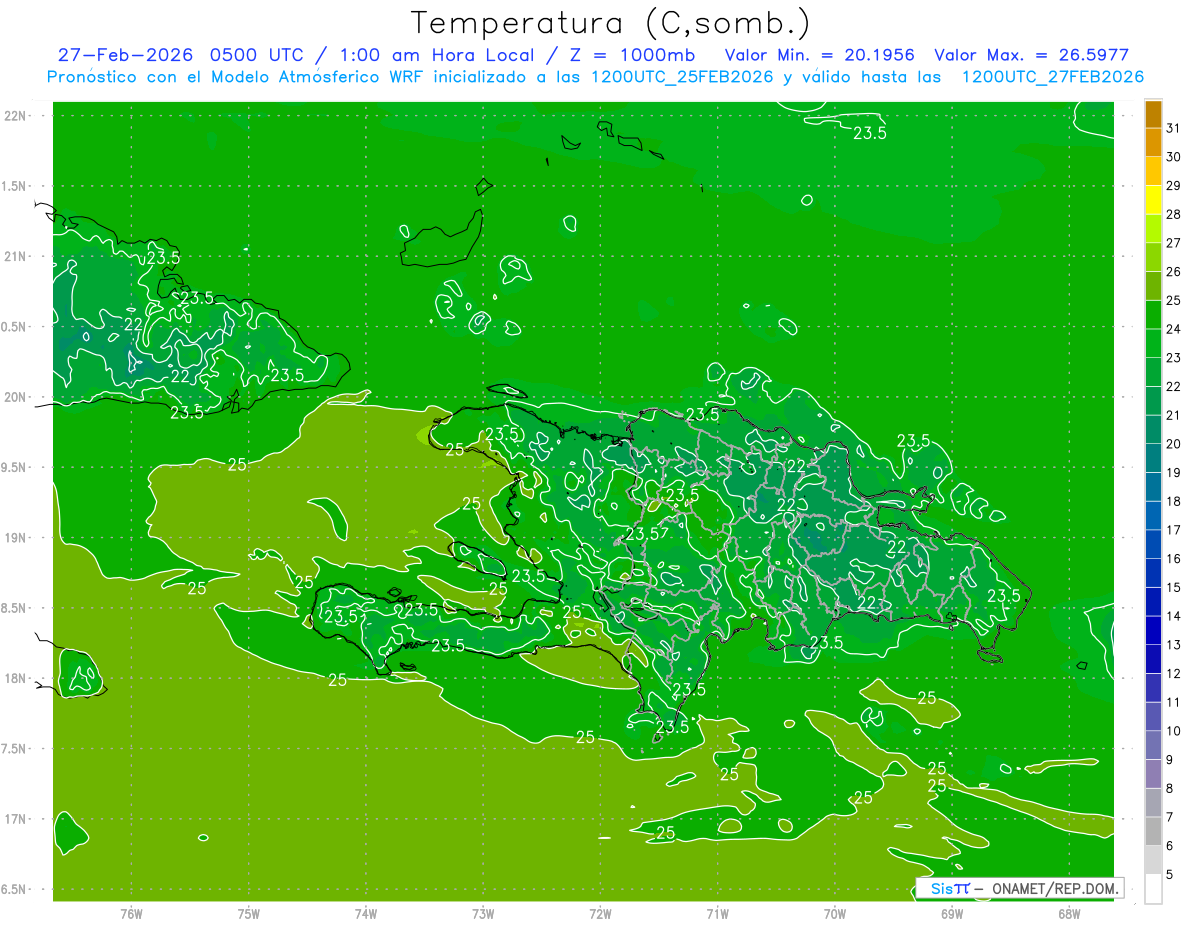Click the 76W longitude axis label

click(131, 914)
